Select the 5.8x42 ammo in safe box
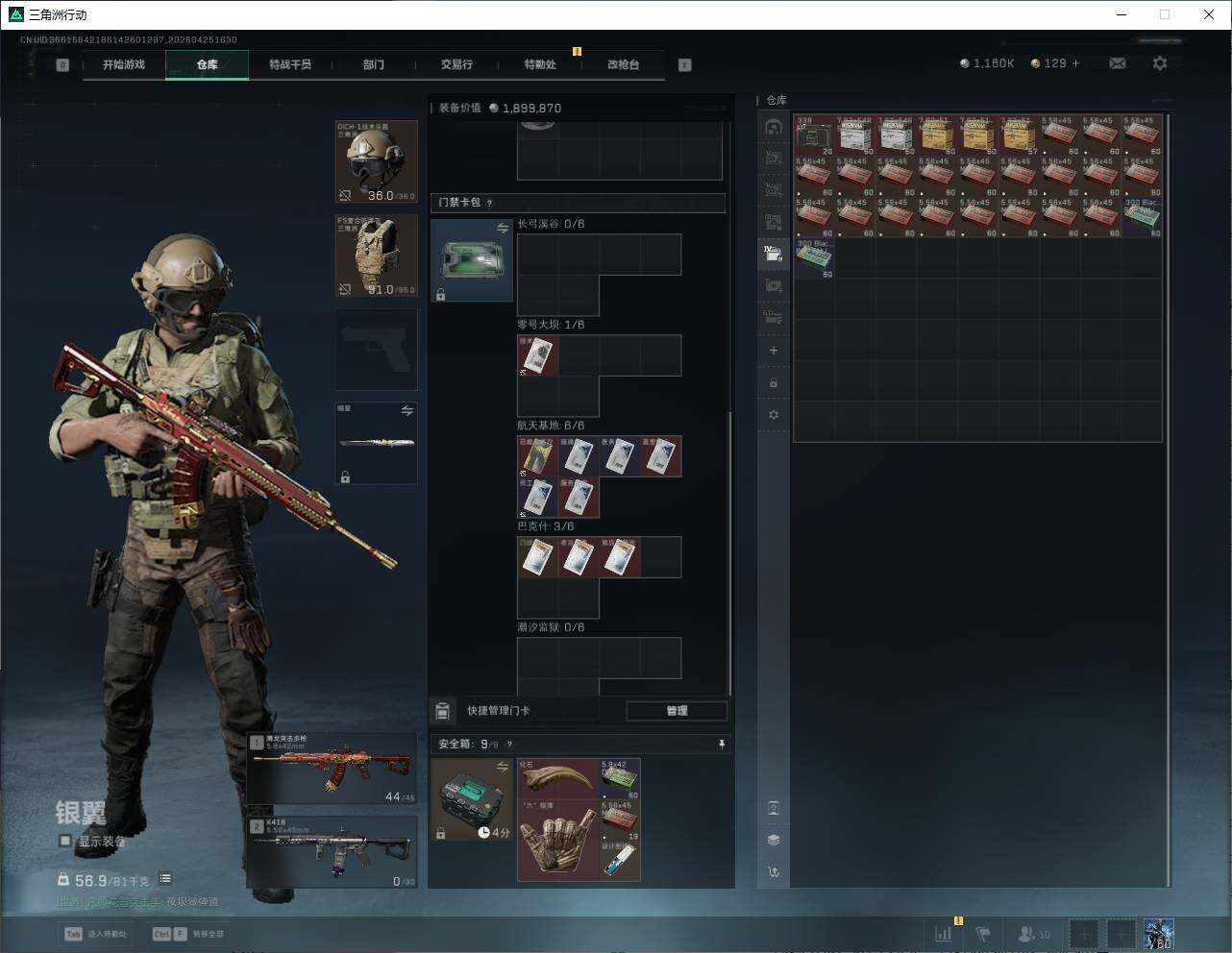1232x953 pixels. (620, 779)
